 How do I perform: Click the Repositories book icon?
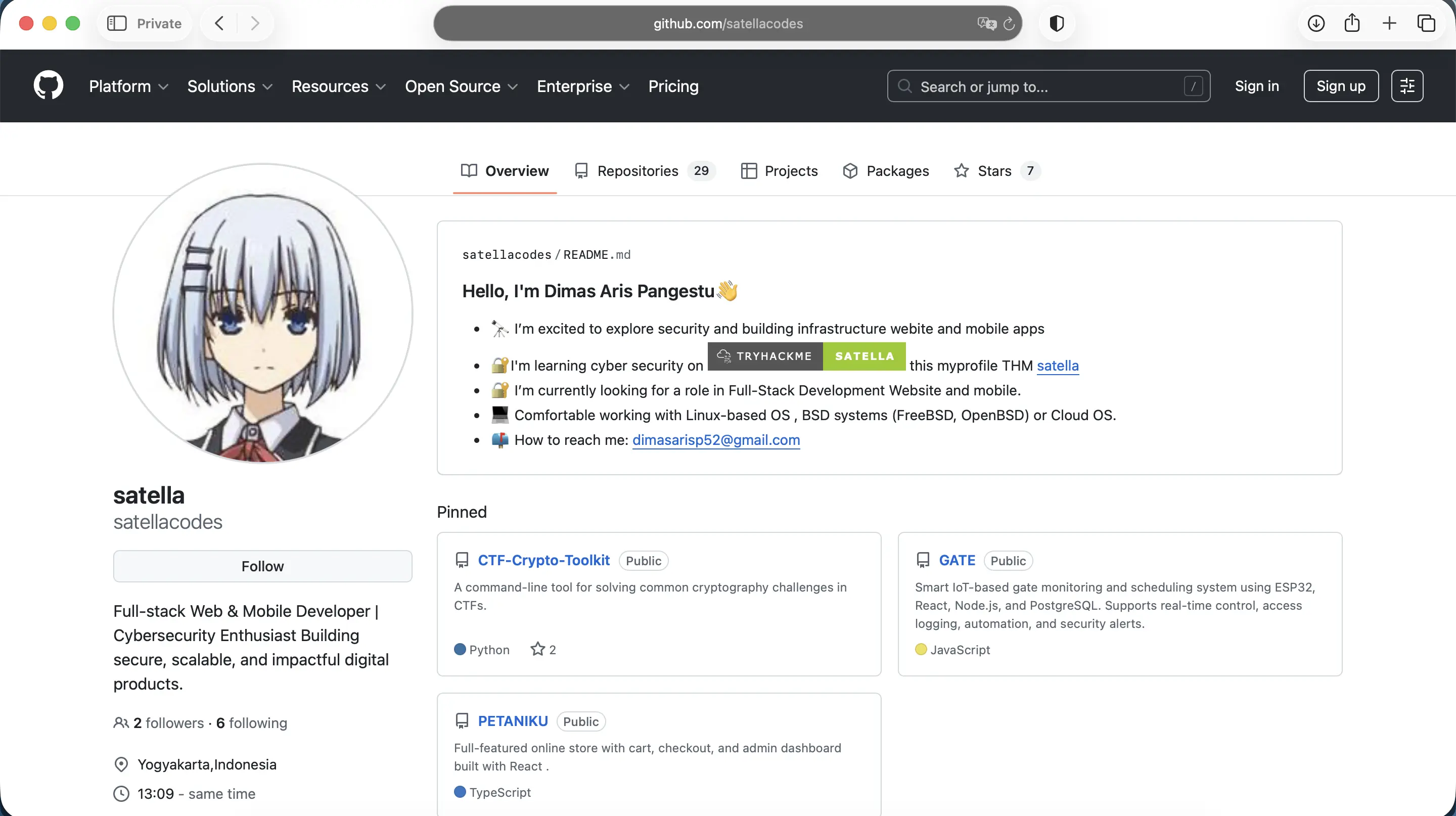point(581,171)
